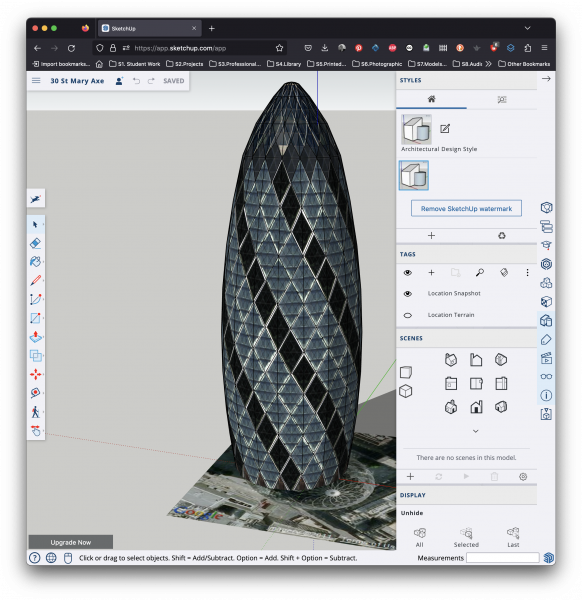Image resolution: width=582 pixels, height=600 pixels.
Task: Select the Walk tool
Action: [x=35, y=412]
